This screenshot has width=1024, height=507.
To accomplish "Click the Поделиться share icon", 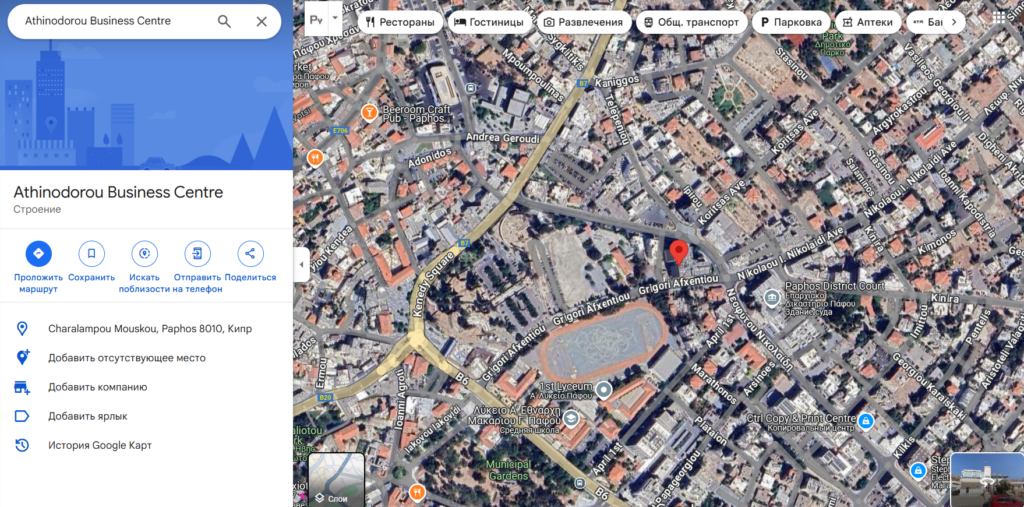I will [250, 253].
